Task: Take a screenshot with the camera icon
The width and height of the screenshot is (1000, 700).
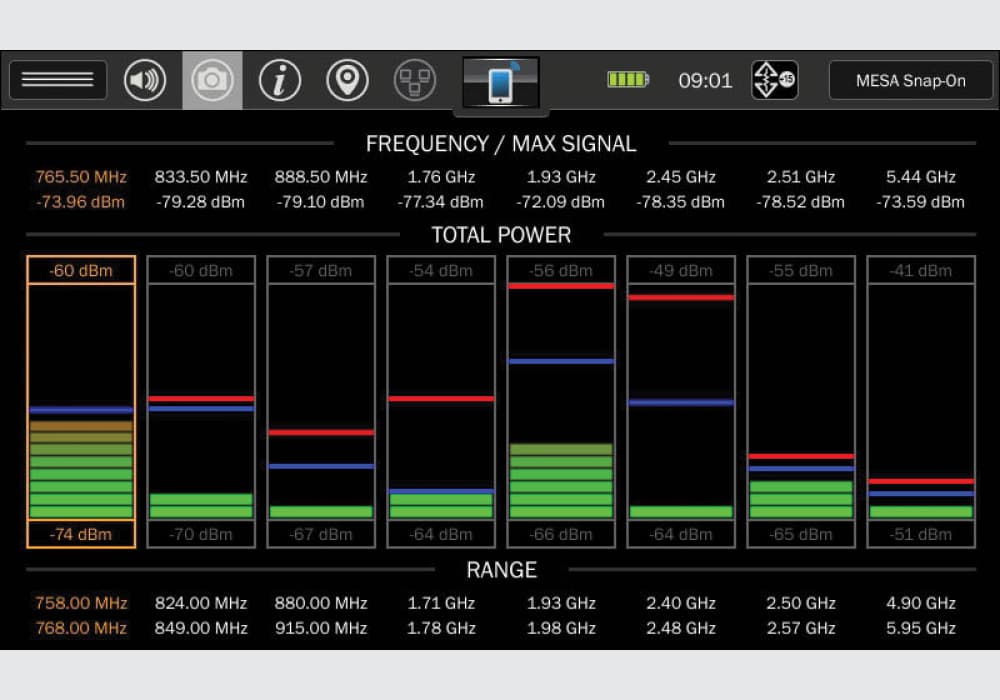Action: tap(212, 80)
